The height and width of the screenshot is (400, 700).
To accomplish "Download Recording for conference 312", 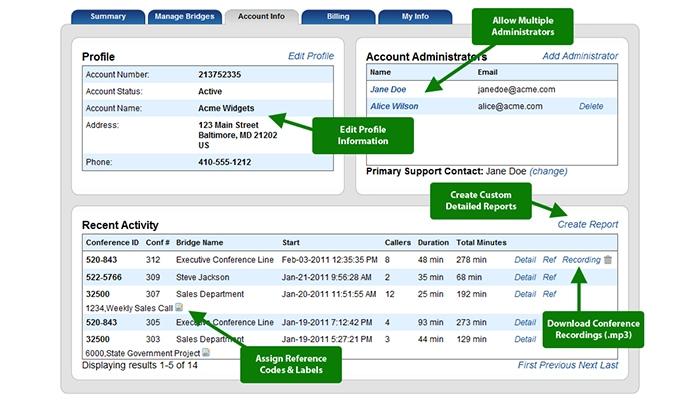I will 581,260.
